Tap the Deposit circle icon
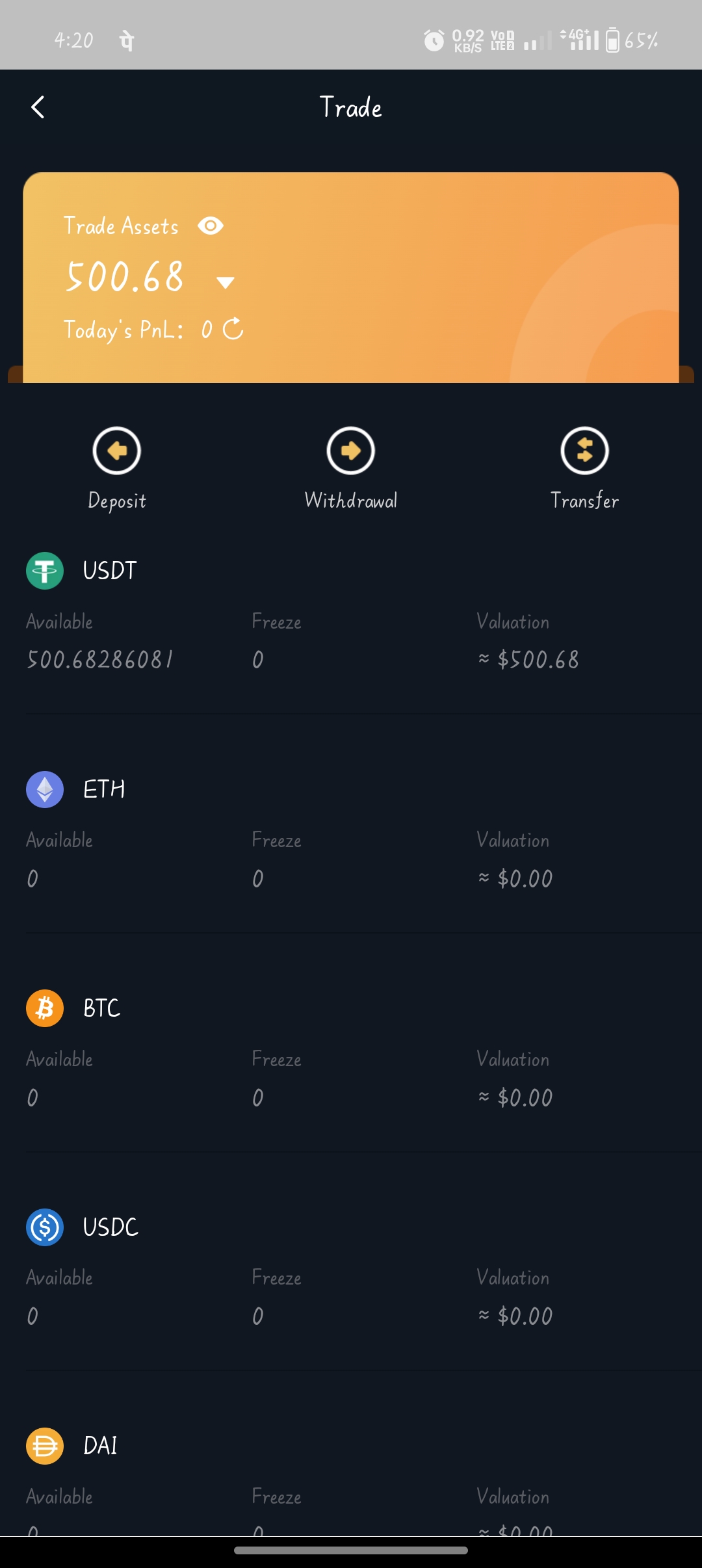The height and width of the screenshot is (1568, 702). click(117, 451)
